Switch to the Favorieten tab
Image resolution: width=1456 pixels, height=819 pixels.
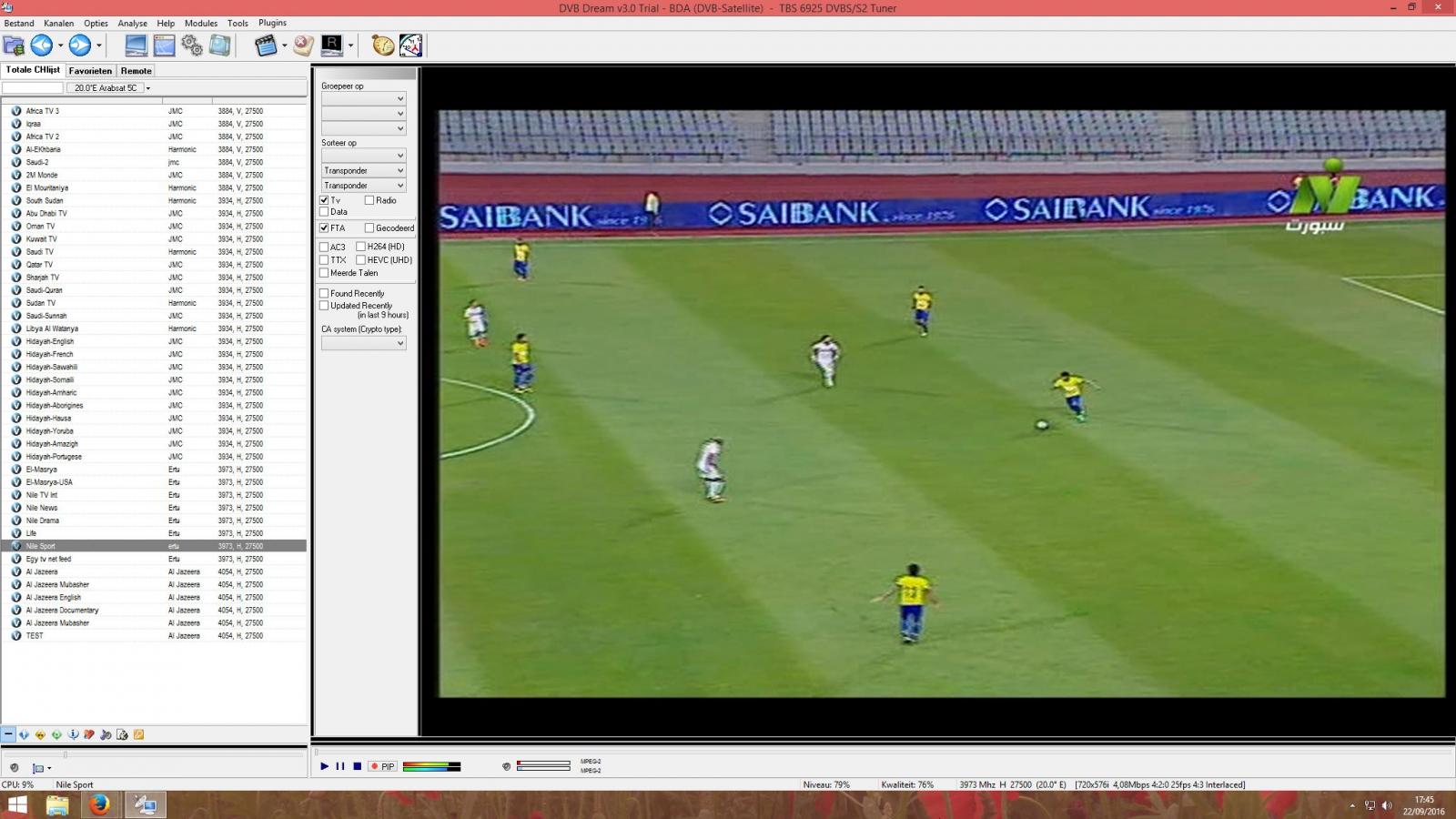click(90, 71)
